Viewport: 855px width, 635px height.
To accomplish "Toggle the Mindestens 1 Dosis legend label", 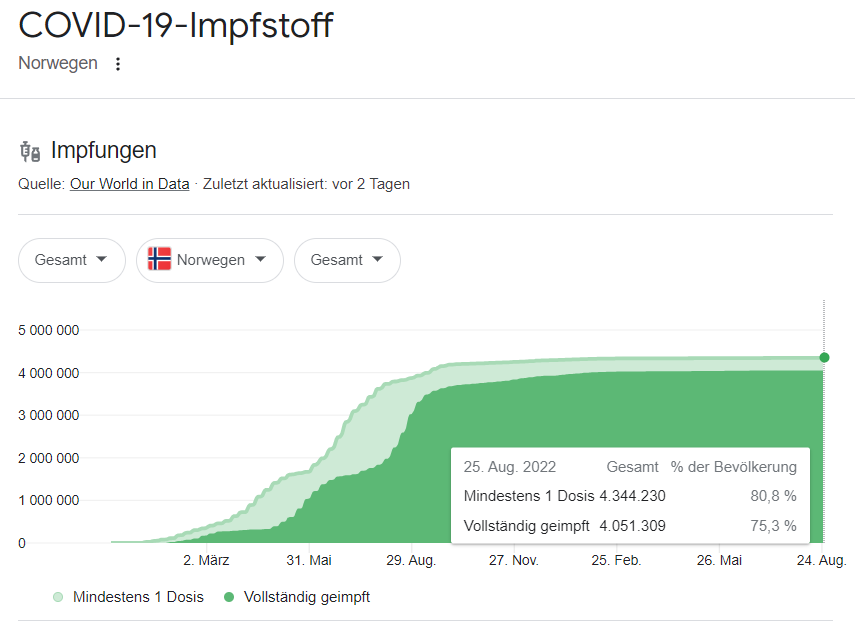I will click(x=138, y=597).
